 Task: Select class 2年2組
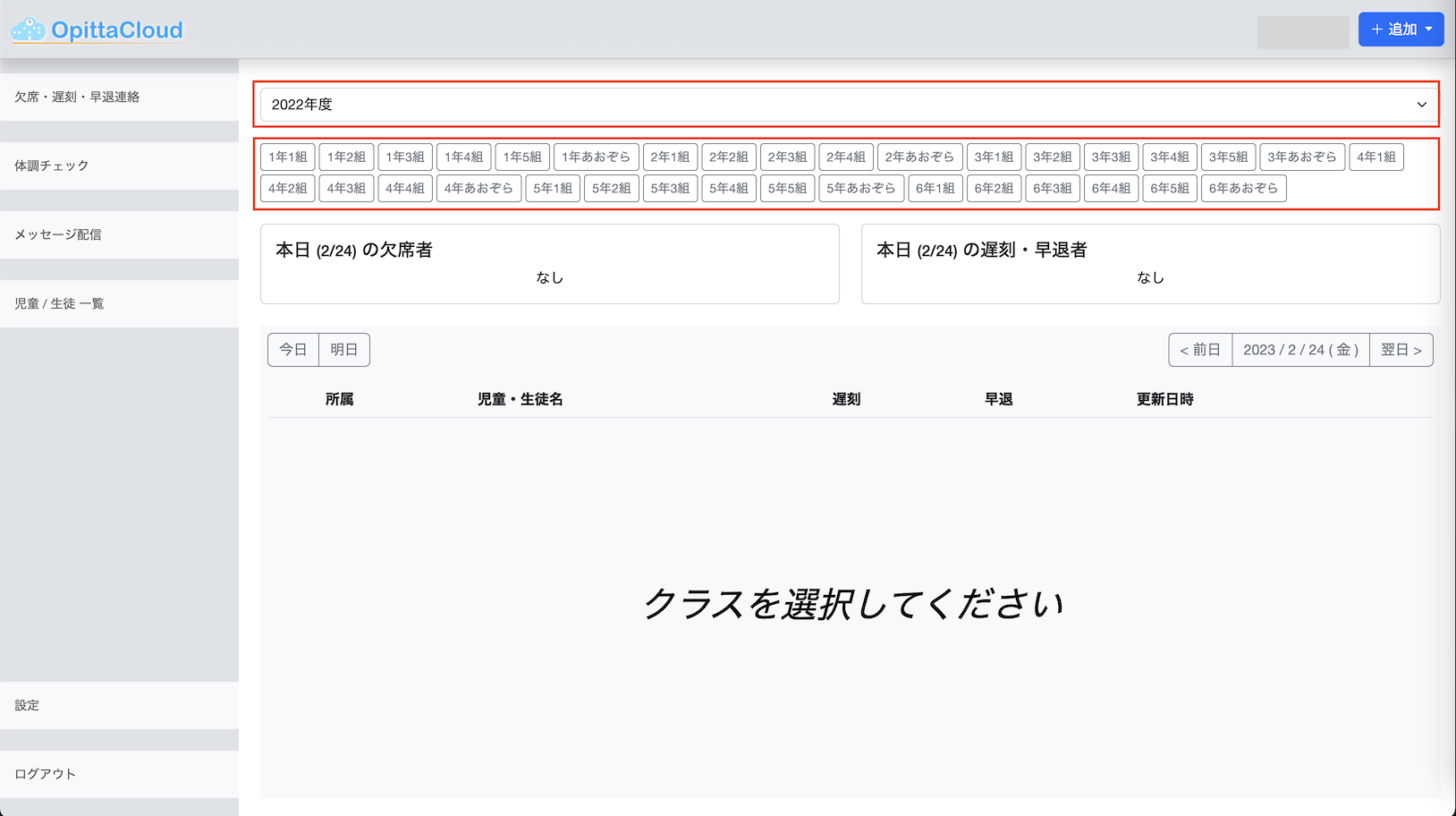729,157
